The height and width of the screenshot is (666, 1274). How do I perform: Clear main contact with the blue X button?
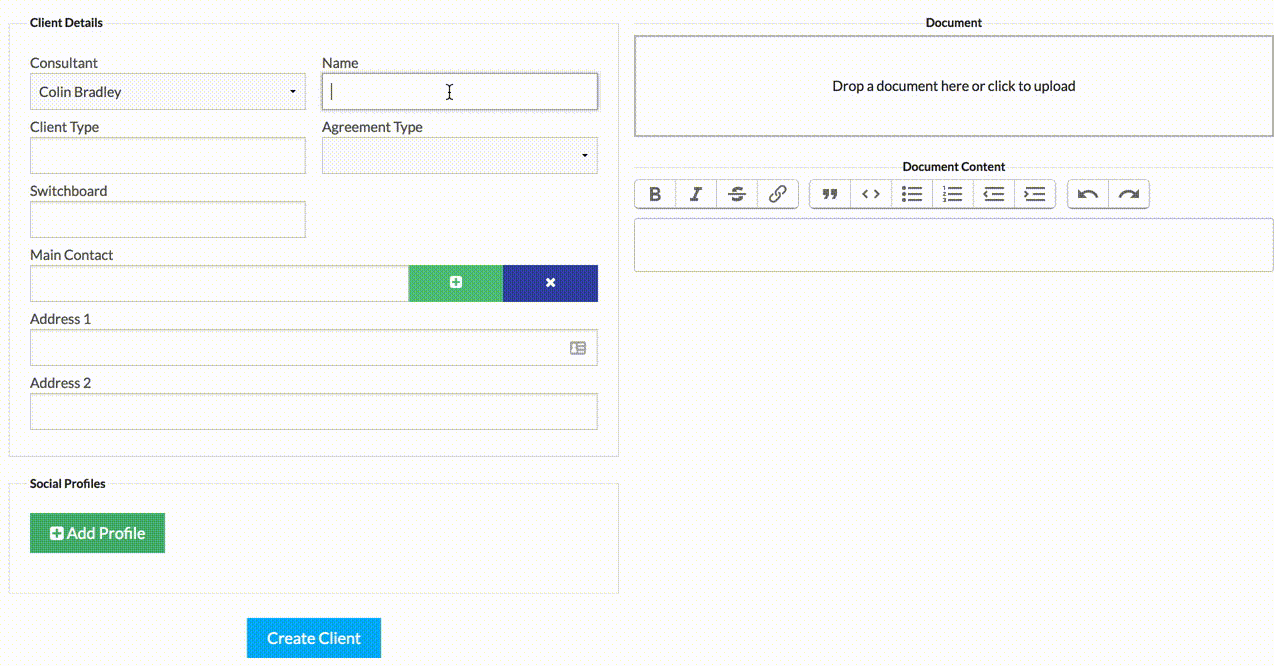550,283
